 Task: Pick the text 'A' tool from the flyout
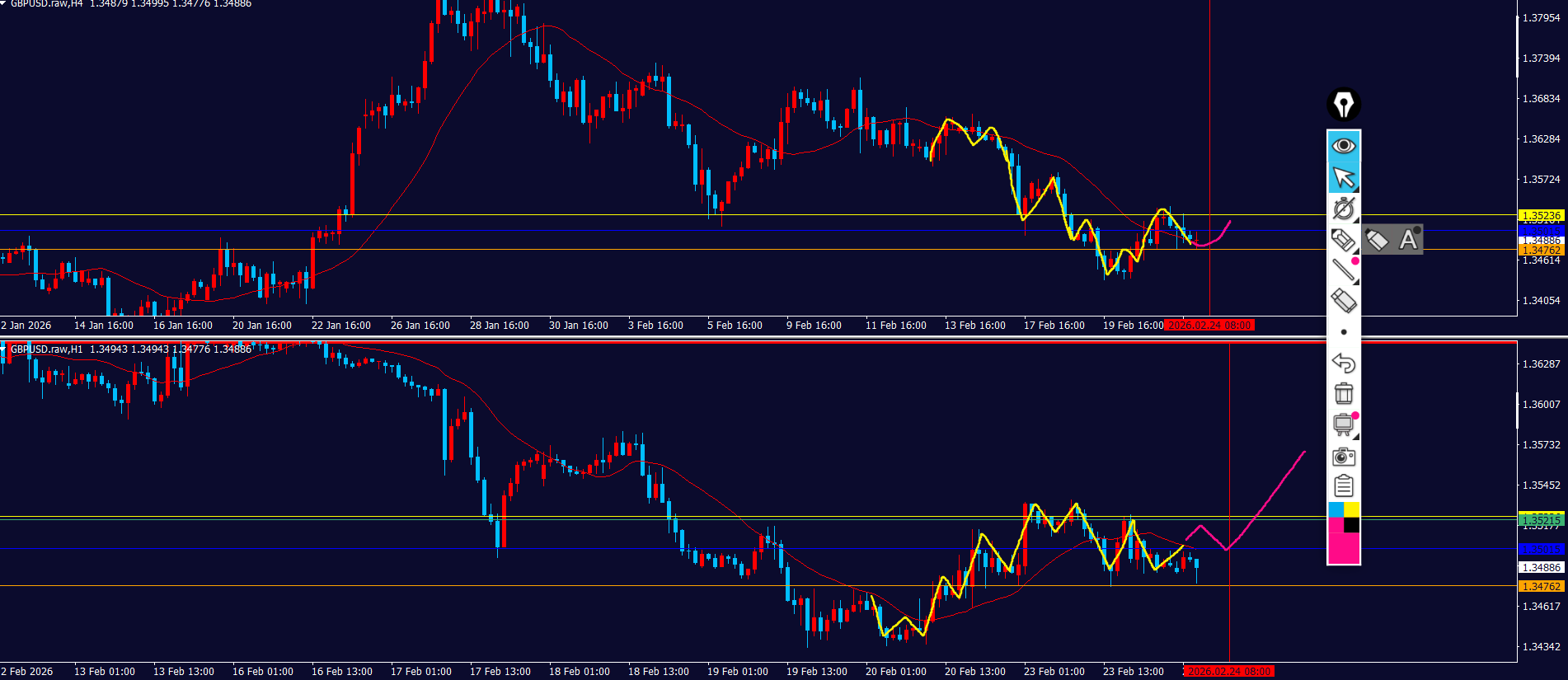(1408, 240)
